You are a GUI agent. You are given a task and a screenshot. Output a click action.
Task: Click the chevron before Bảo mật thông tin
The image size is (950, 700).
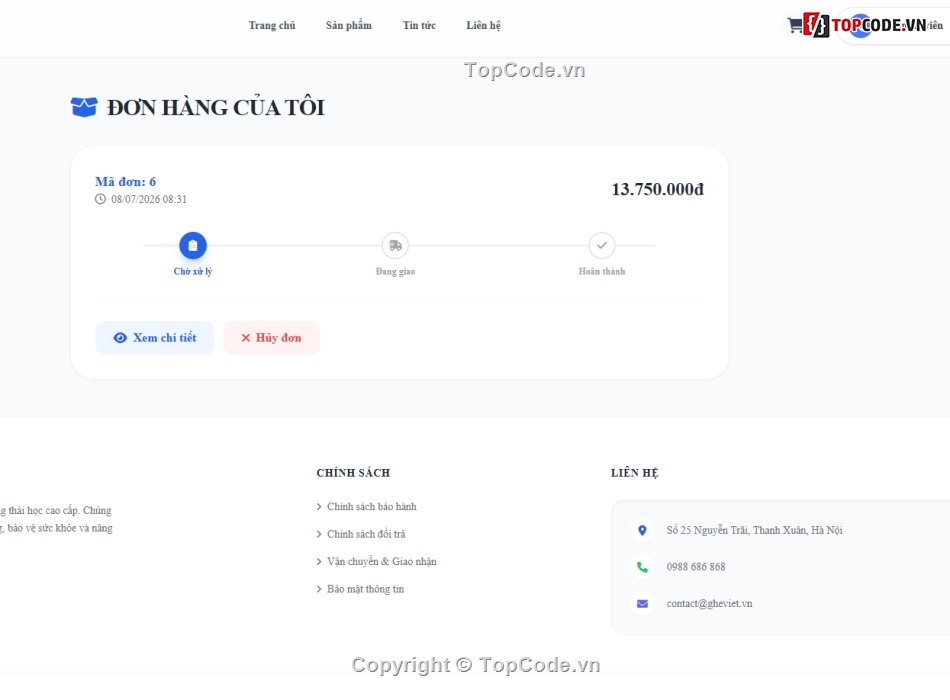point(319,589)
